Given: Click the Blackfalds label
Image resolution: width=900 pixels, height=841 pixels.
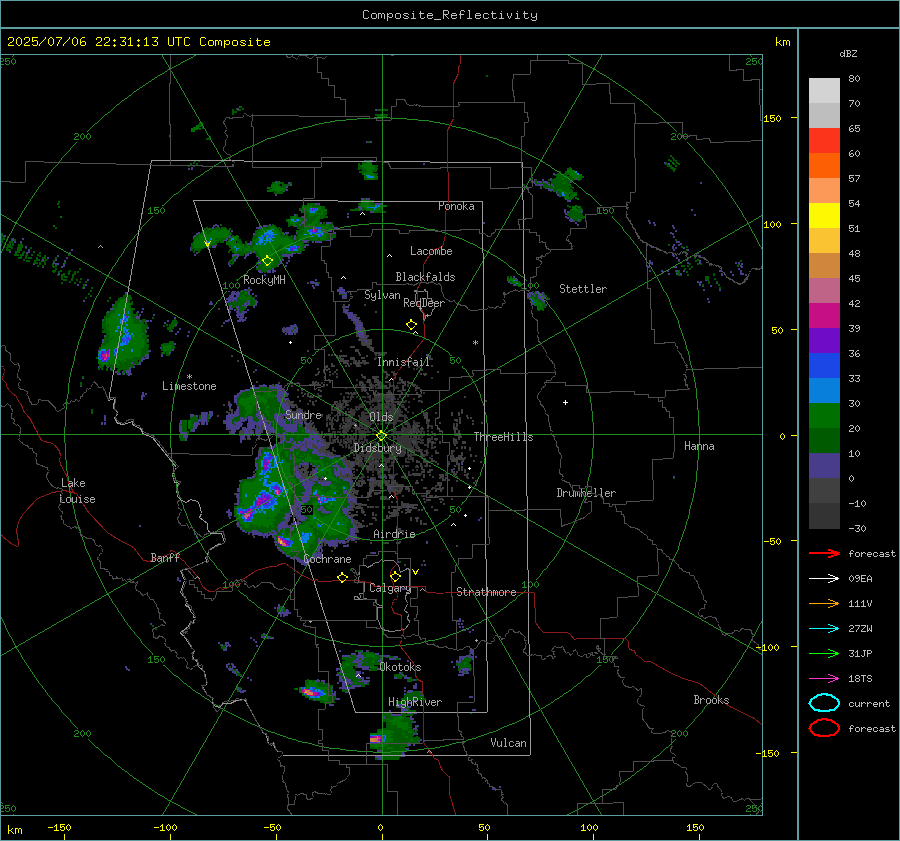Looking at the screenshot, I should click(425, 277).
